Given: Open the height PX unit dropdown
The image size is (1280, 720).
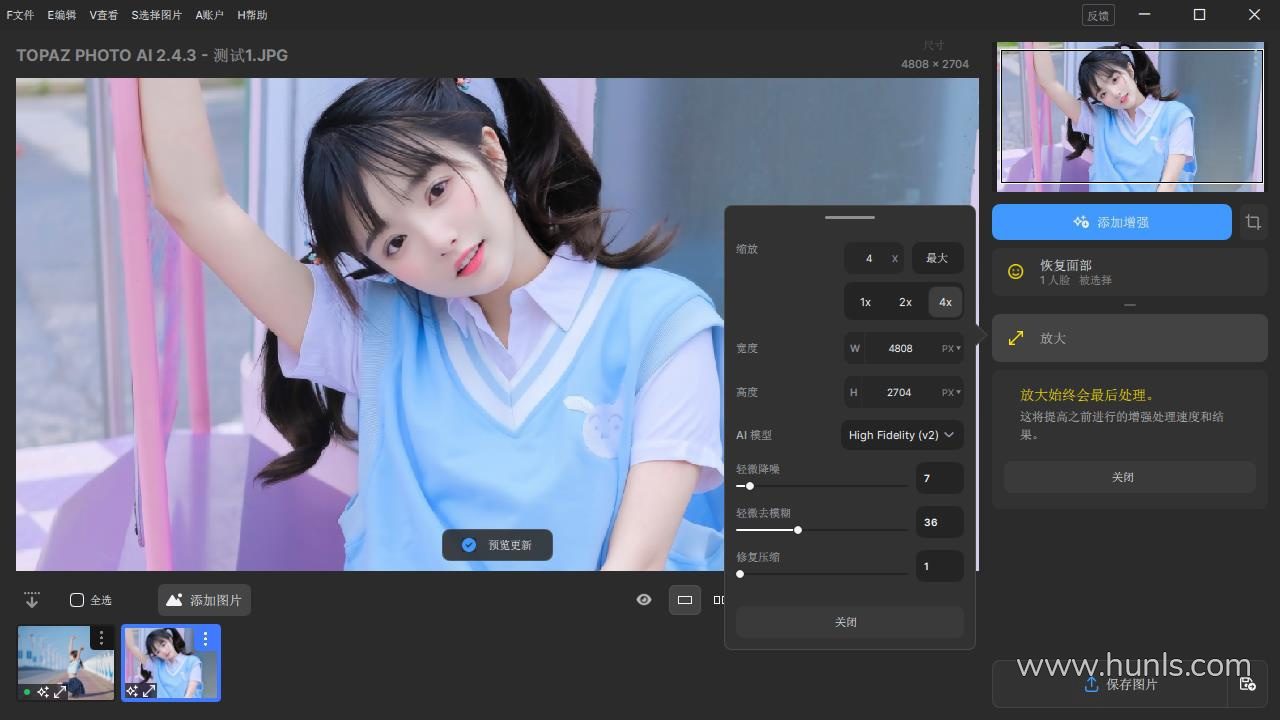Looking at the screenshot, I should pos(950,393).
